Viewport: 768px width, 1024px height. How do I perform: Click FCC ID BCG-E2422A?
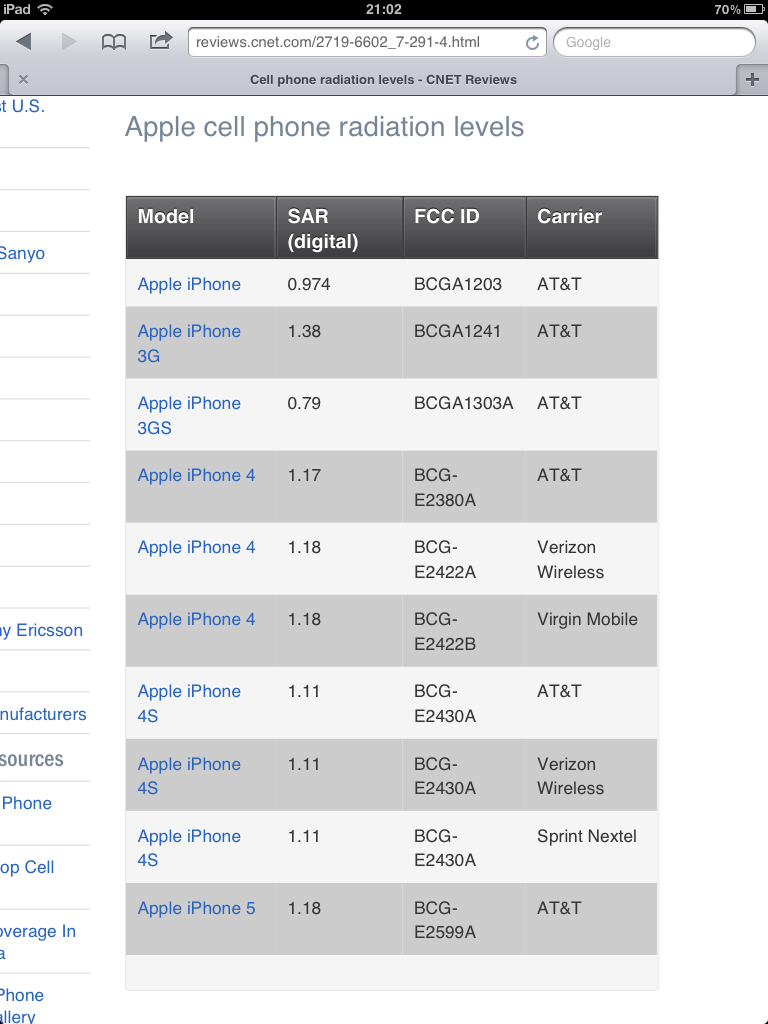pyautogui.click(x=445, y=560)
